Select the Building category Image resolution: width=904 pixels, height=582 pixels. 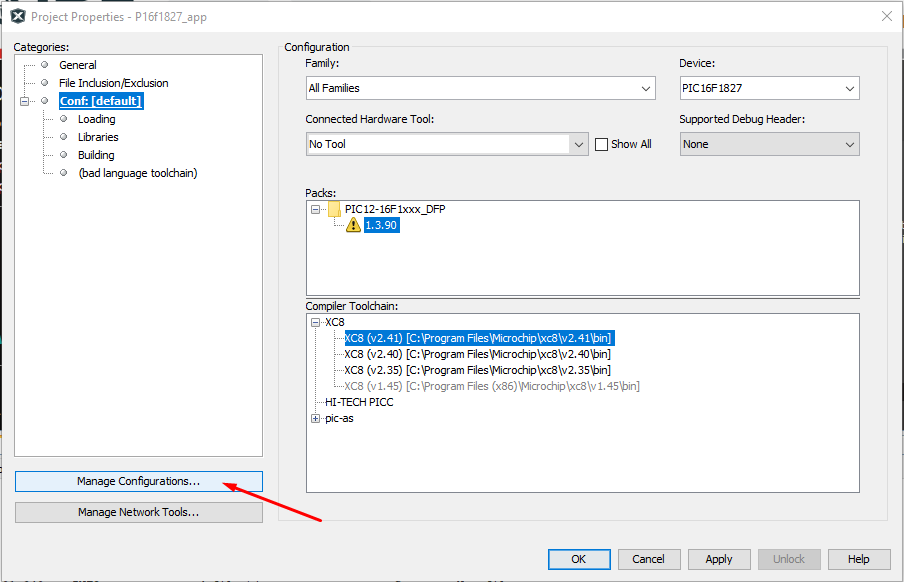(96, 155)
